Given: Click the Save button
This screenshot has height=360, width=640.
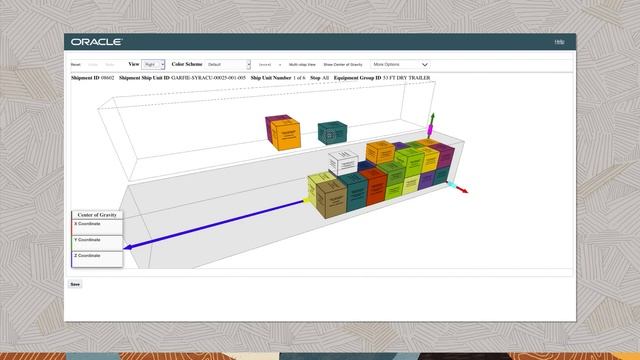Looking at the screenshot, I should [75, 284].
